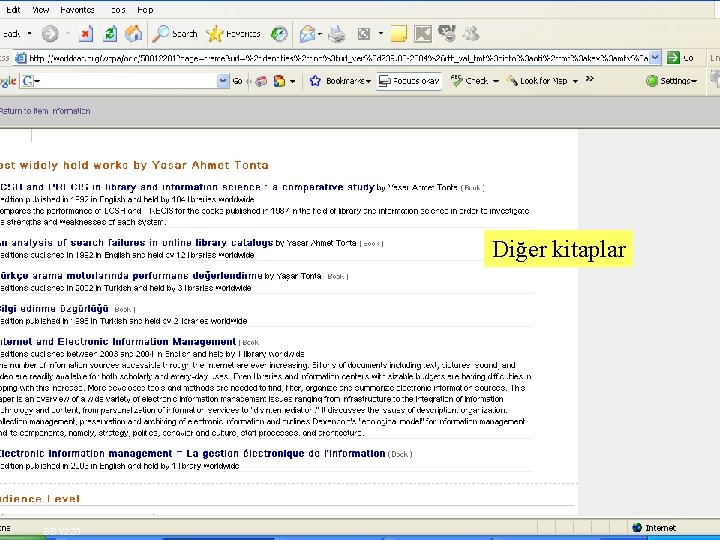Image resolution: width=720 pixels, height=540 pixels.
Task: Open the Edit menu
Action: pyautogui.click(x=12, y=10)
